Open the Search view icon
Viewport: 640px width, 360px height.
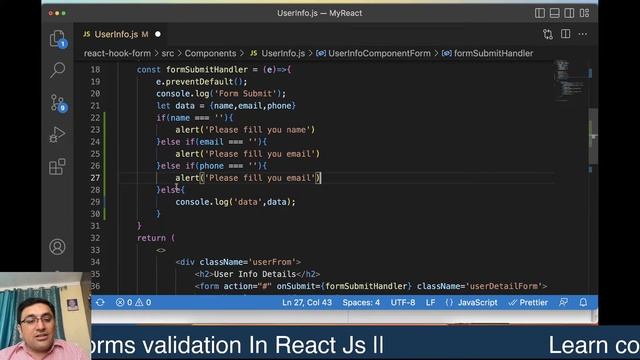[57, 70]
